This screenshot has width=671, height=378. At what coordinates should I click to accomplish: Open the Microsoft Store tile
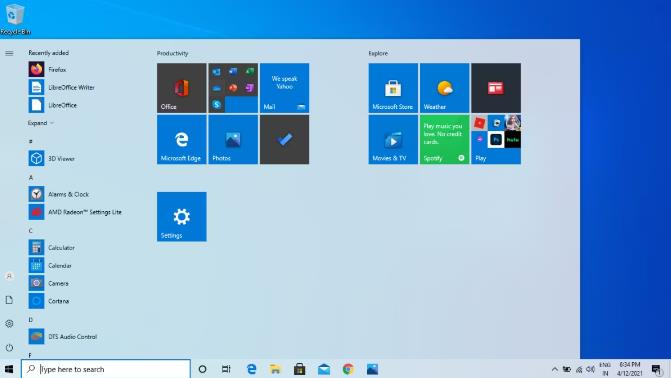pos(393,88)
